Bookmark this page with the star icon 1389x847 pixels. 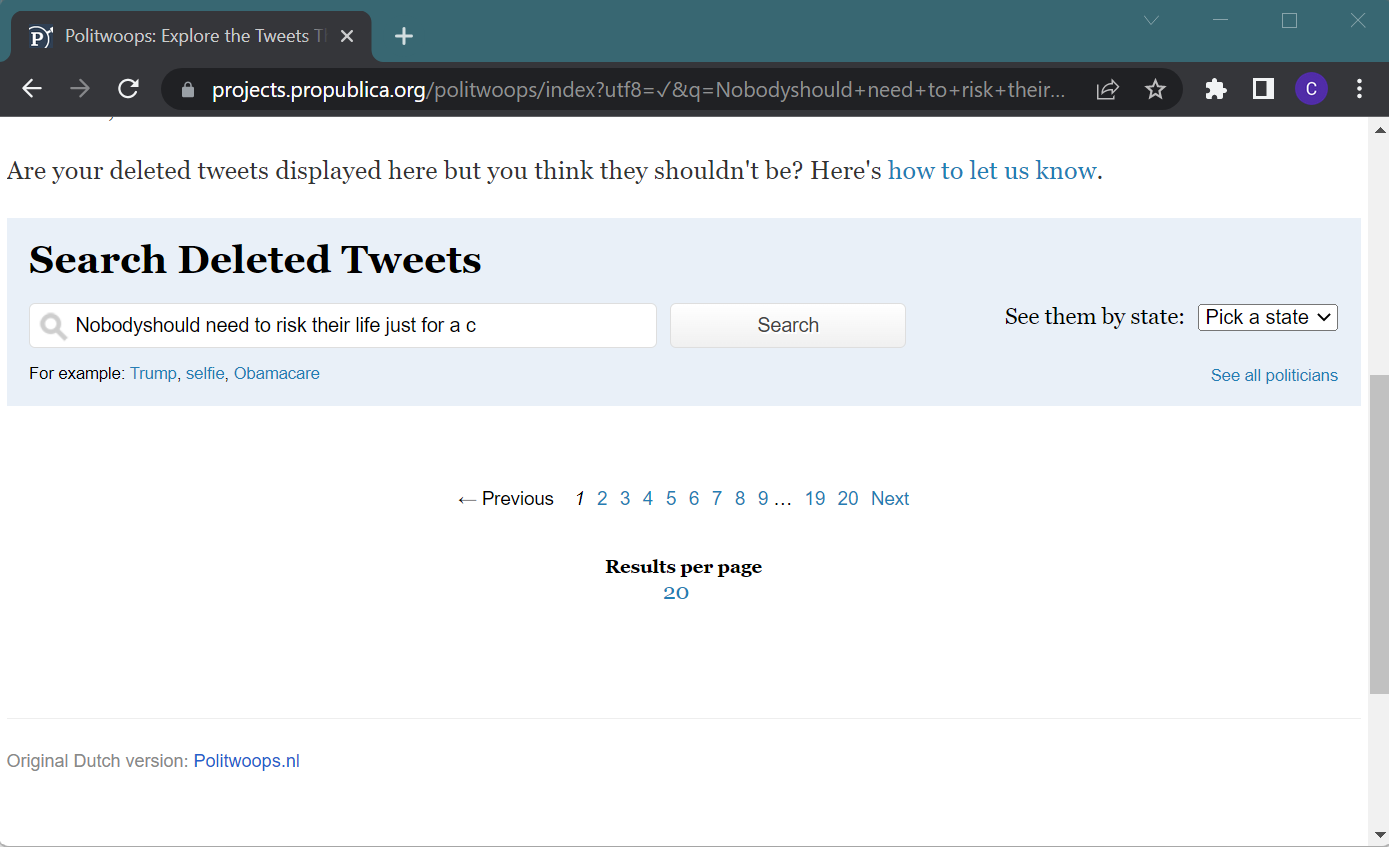click(1155, 90)
